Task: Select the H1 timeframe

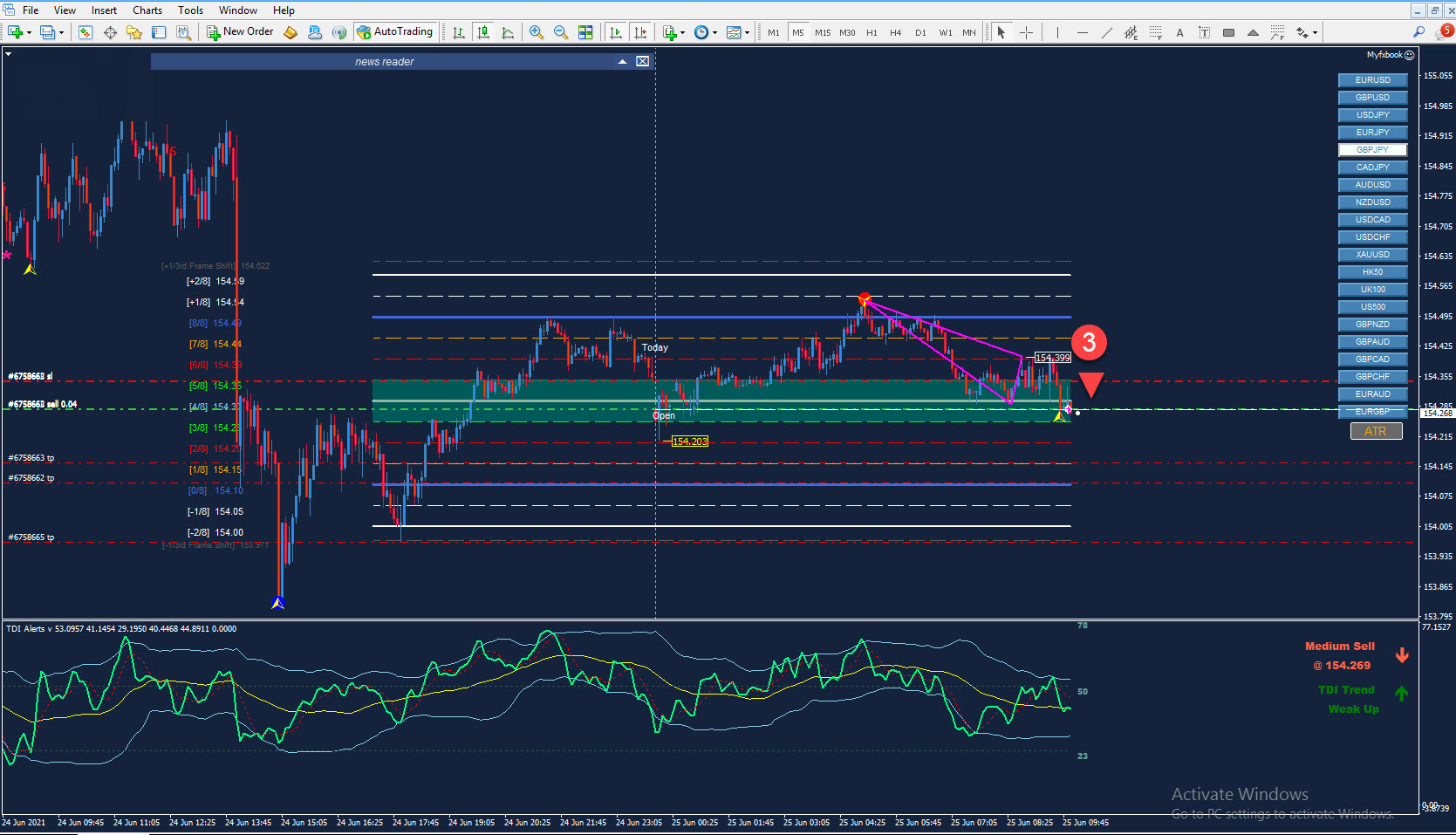Action: click(872, 32)
